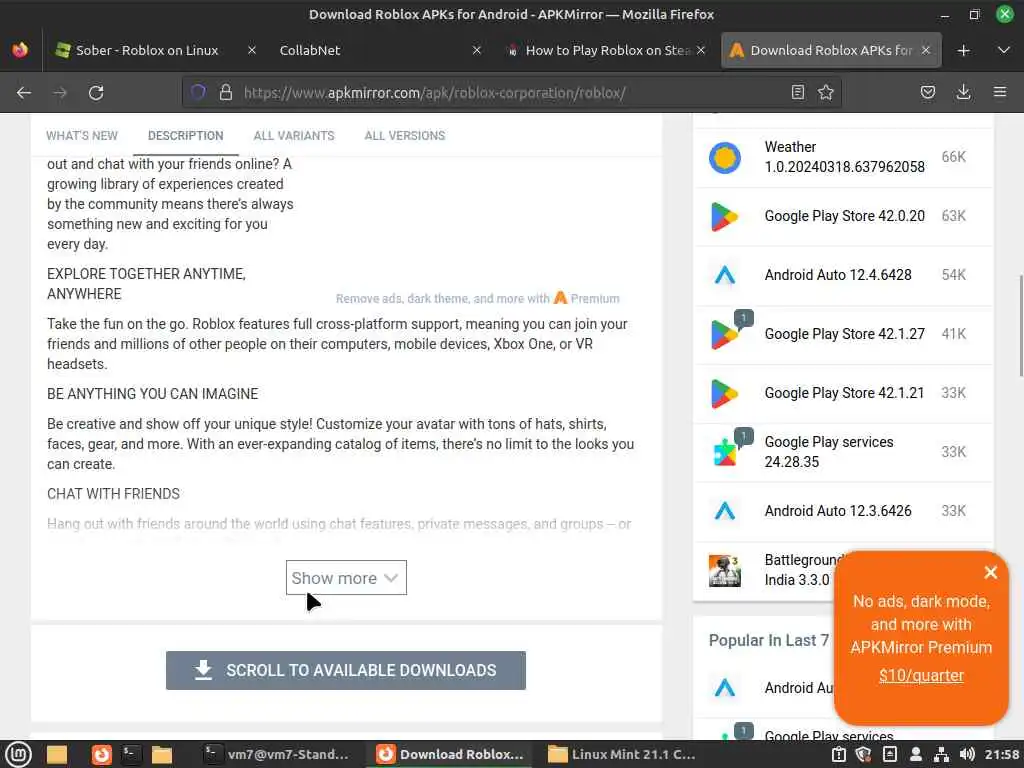This screenshot has width=1024, height=768.
Task: Switch to Linux Mint 21.1 file window
Action: [x=622, y=754]
